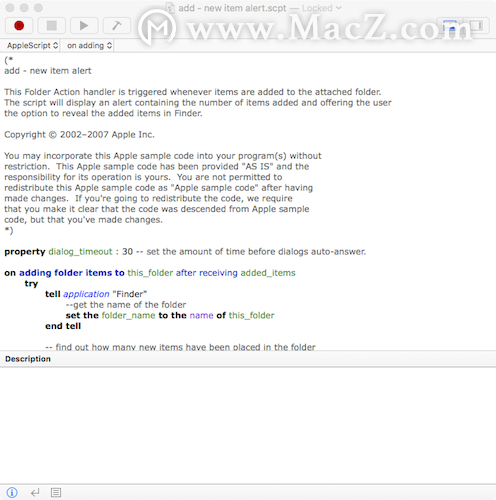The width and height of the screenshot is (496, 500).
Task: Click the Stop script button
Action: click(x=51, y=25)
